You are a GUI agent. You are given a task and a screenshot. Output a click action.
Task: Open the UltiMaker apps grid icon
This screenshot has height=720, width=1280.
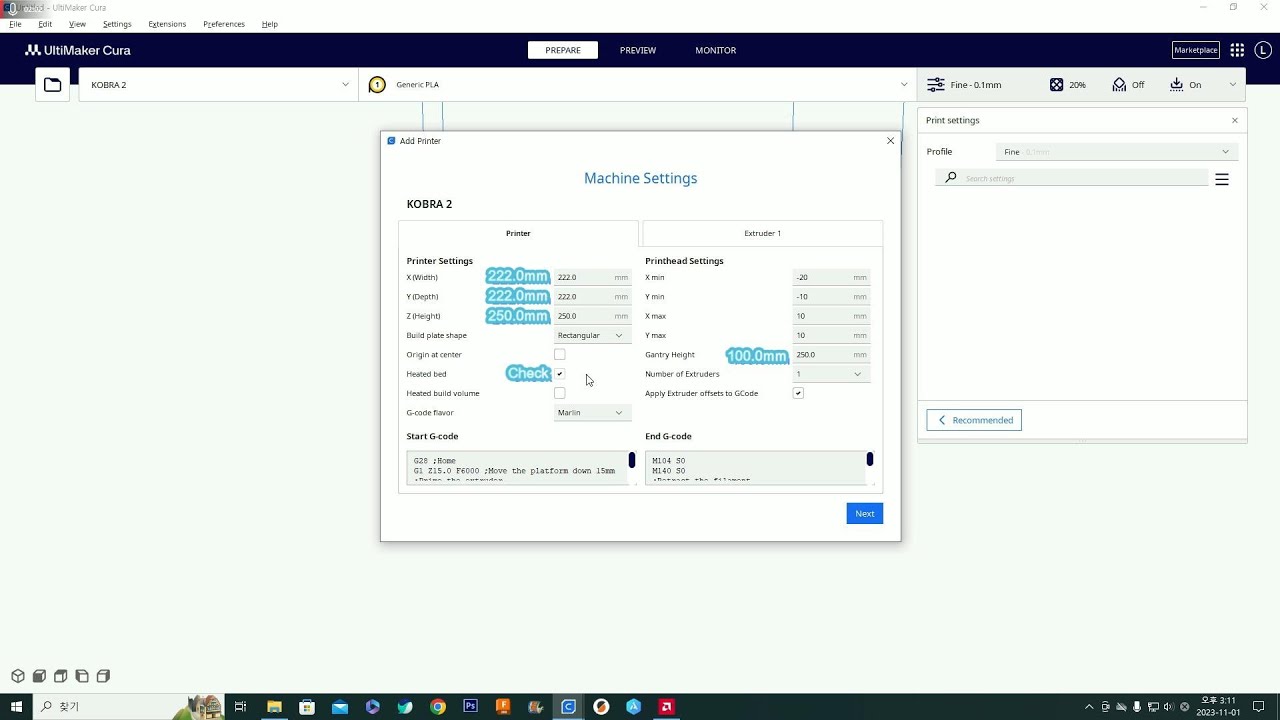[x=1237, y=50]
